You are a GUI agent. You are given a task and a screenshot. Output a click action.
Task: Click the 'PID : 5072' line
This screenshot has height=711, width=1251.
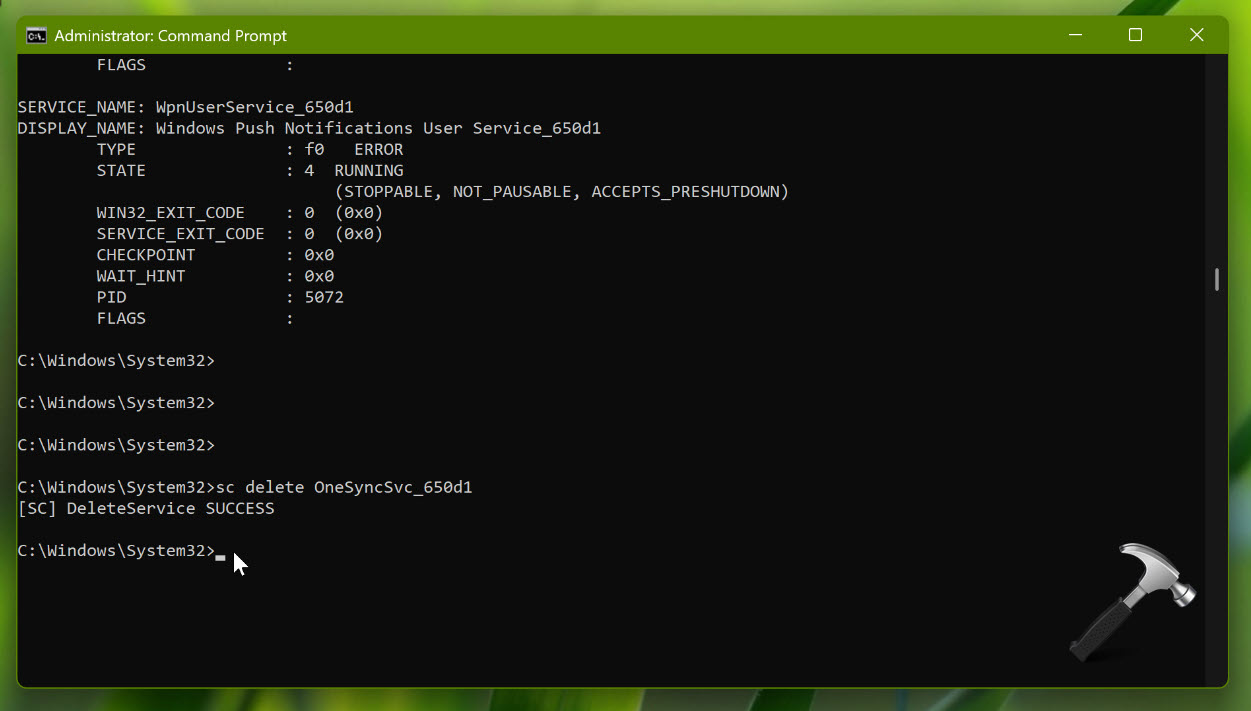pyautogui.click(x=220, y=297)
